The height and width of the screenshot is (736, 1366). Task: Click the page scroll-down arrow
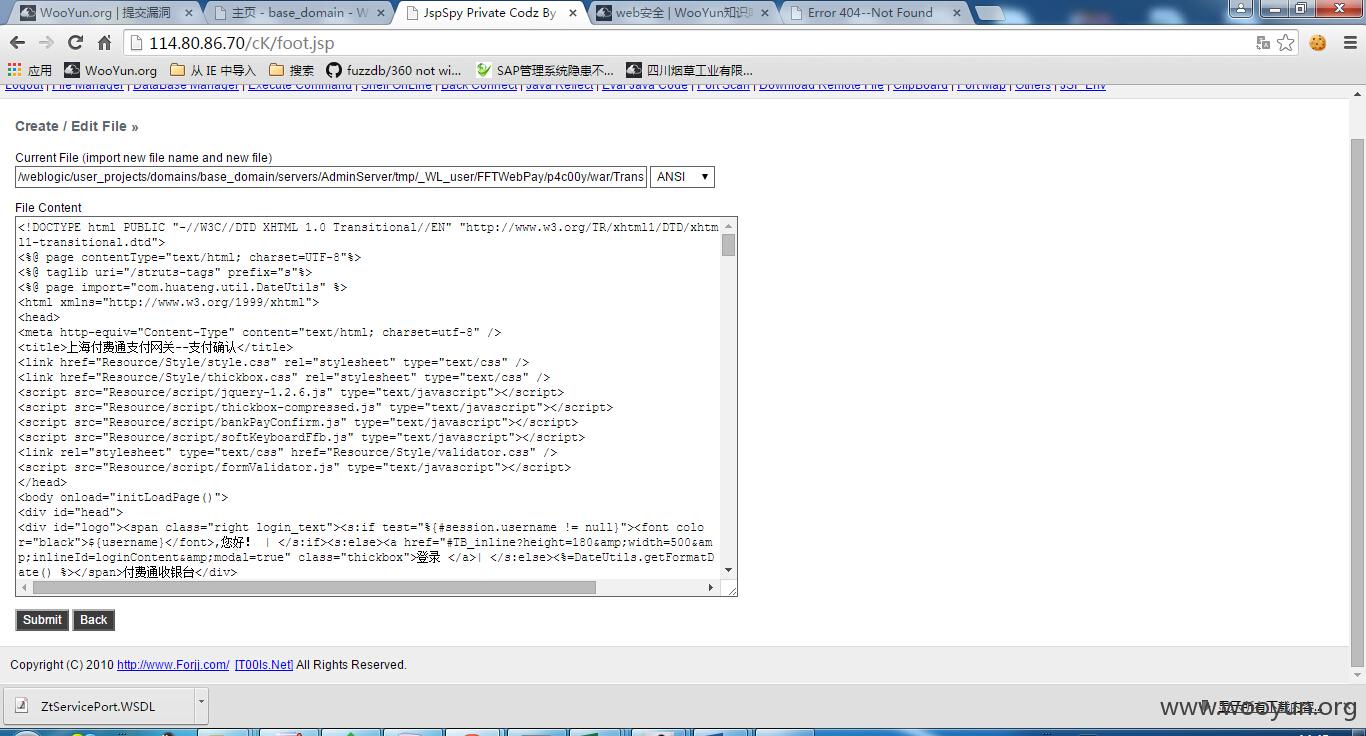tap(1357, 675)
